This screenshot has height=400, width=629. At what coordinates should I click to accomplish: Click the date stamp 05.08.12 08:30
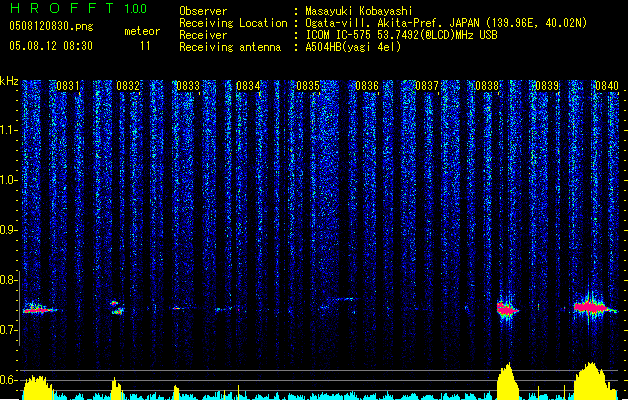(x=51, y=46)
